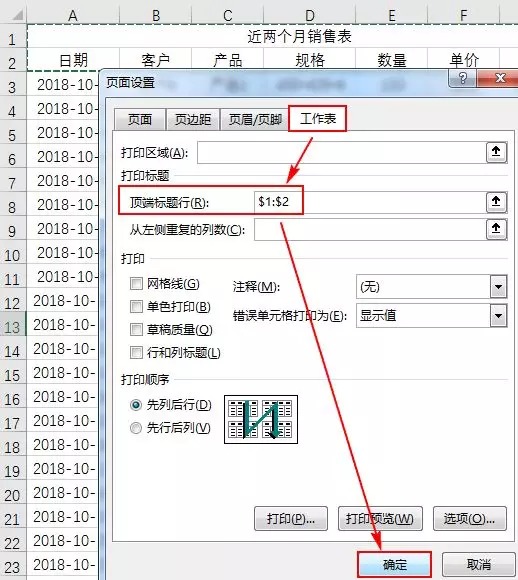Viewport: 518px width, 580px height.
Task: Switch to the 页边距 tab
Action: click(193, 119)
